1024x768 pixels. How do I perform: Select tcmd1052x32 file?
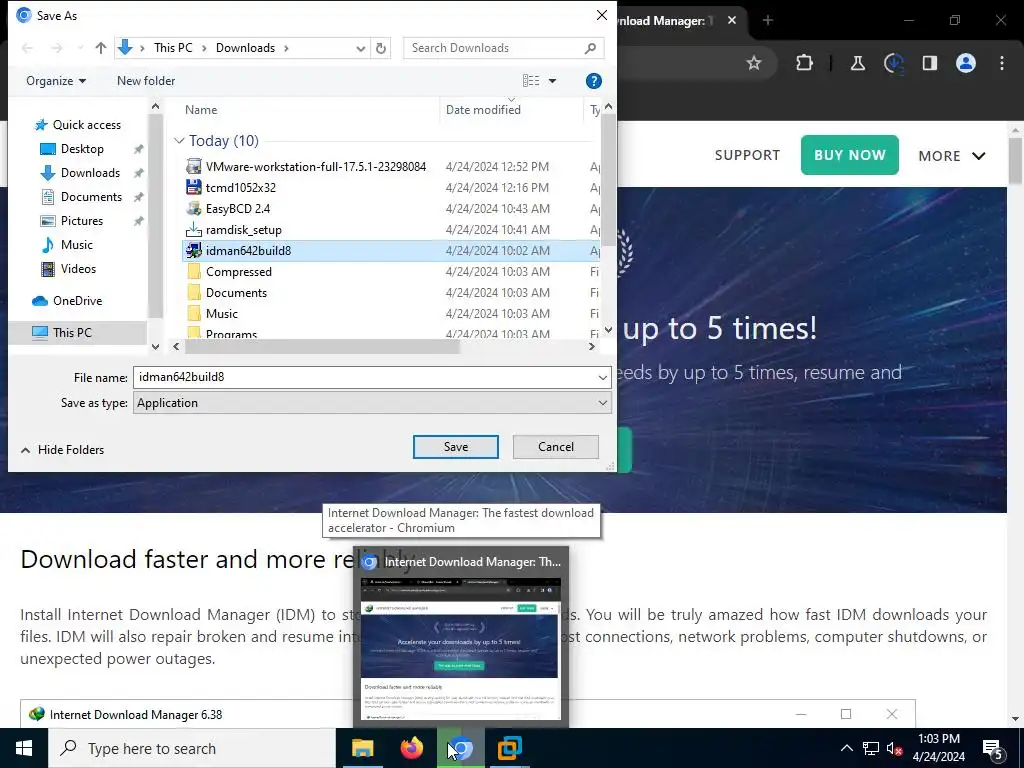pos(240,187)
